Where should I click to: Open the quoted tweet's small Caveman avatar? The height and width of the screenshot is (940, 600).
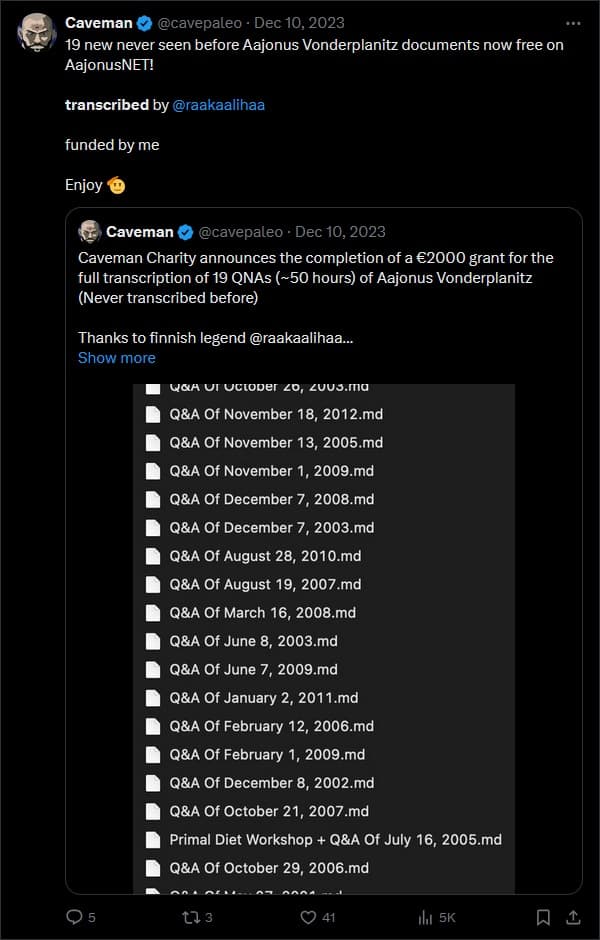89,232
